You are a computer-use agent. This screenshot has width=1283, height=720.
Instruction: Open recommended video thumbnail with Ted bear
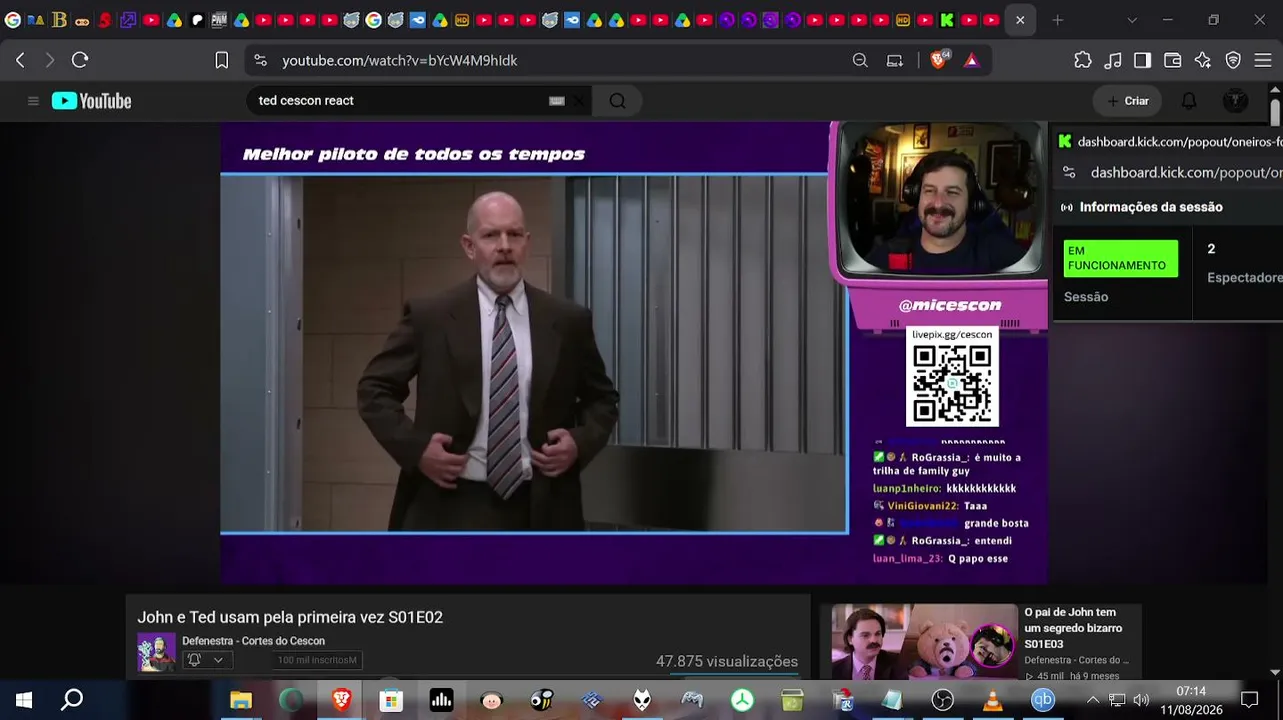click(x=924, y=642)
